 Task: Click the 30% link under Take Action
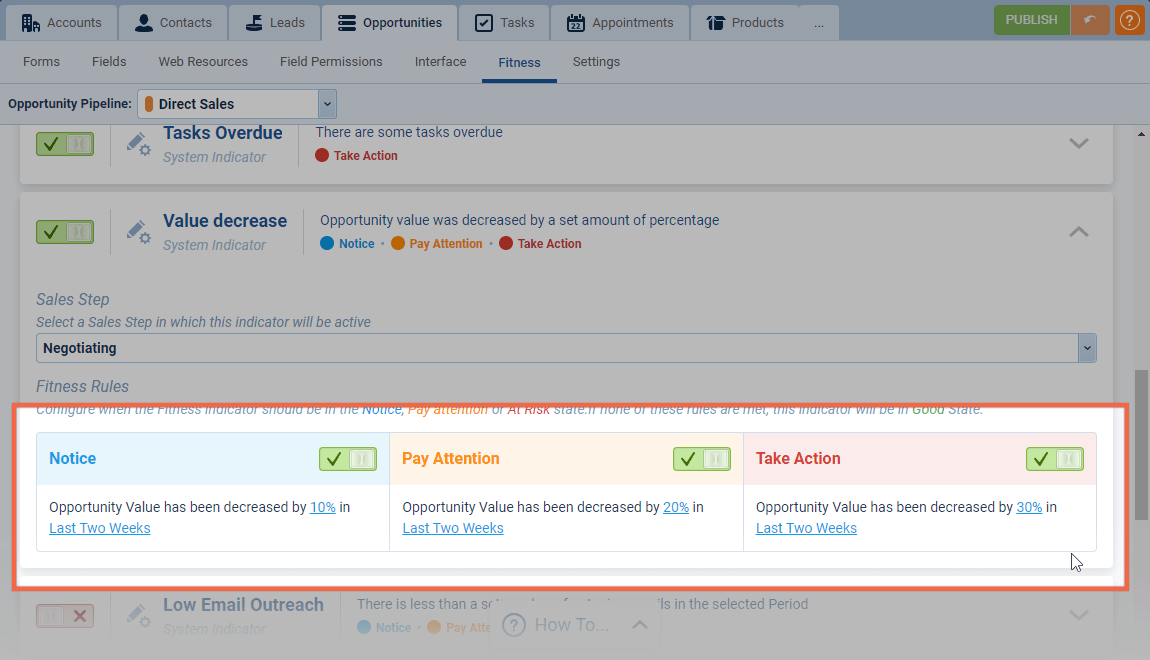coord(1029,507)
